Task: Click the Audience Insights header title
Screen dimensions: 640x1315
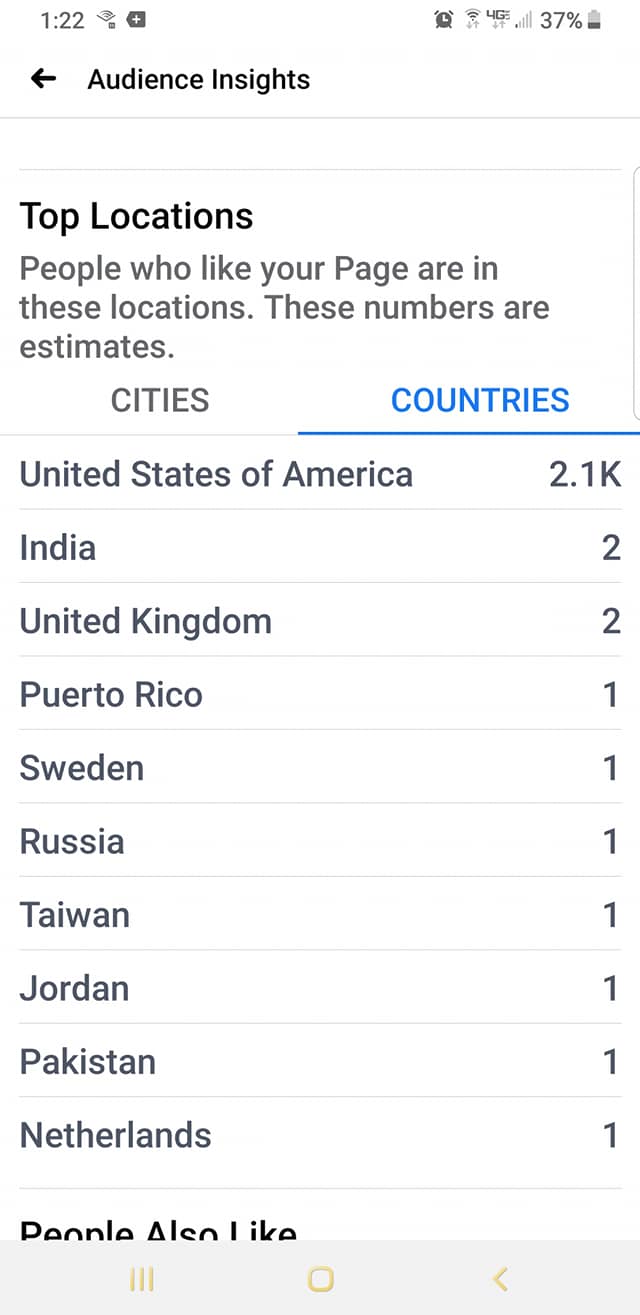Action: click(199, 80)
